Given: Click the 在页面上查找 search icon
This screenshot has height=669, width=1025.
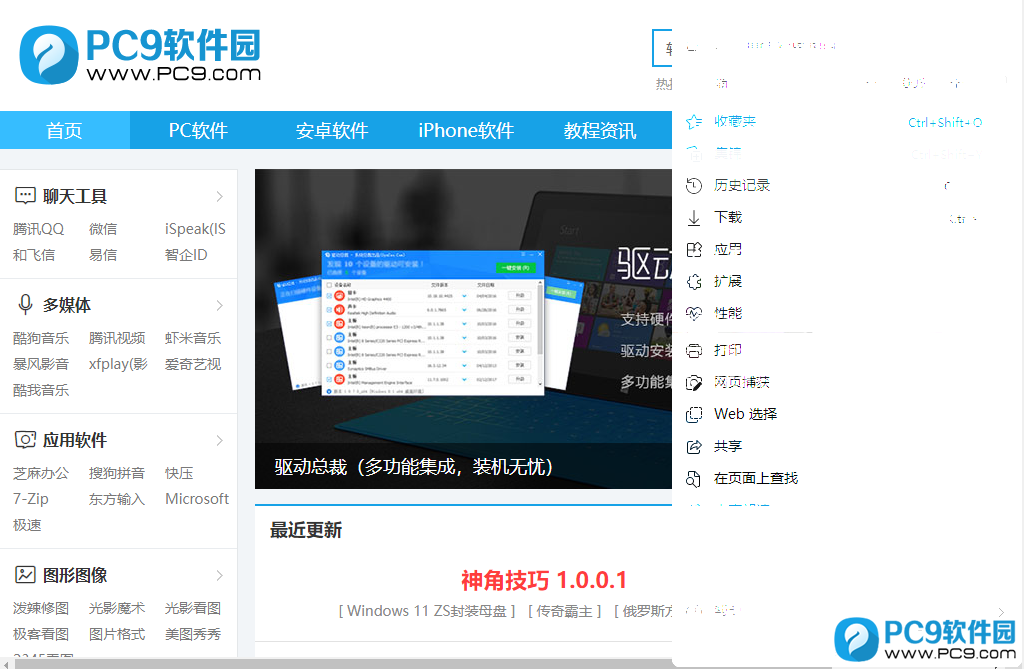Looking at the screenshot, I should click(x=694, y=479).
